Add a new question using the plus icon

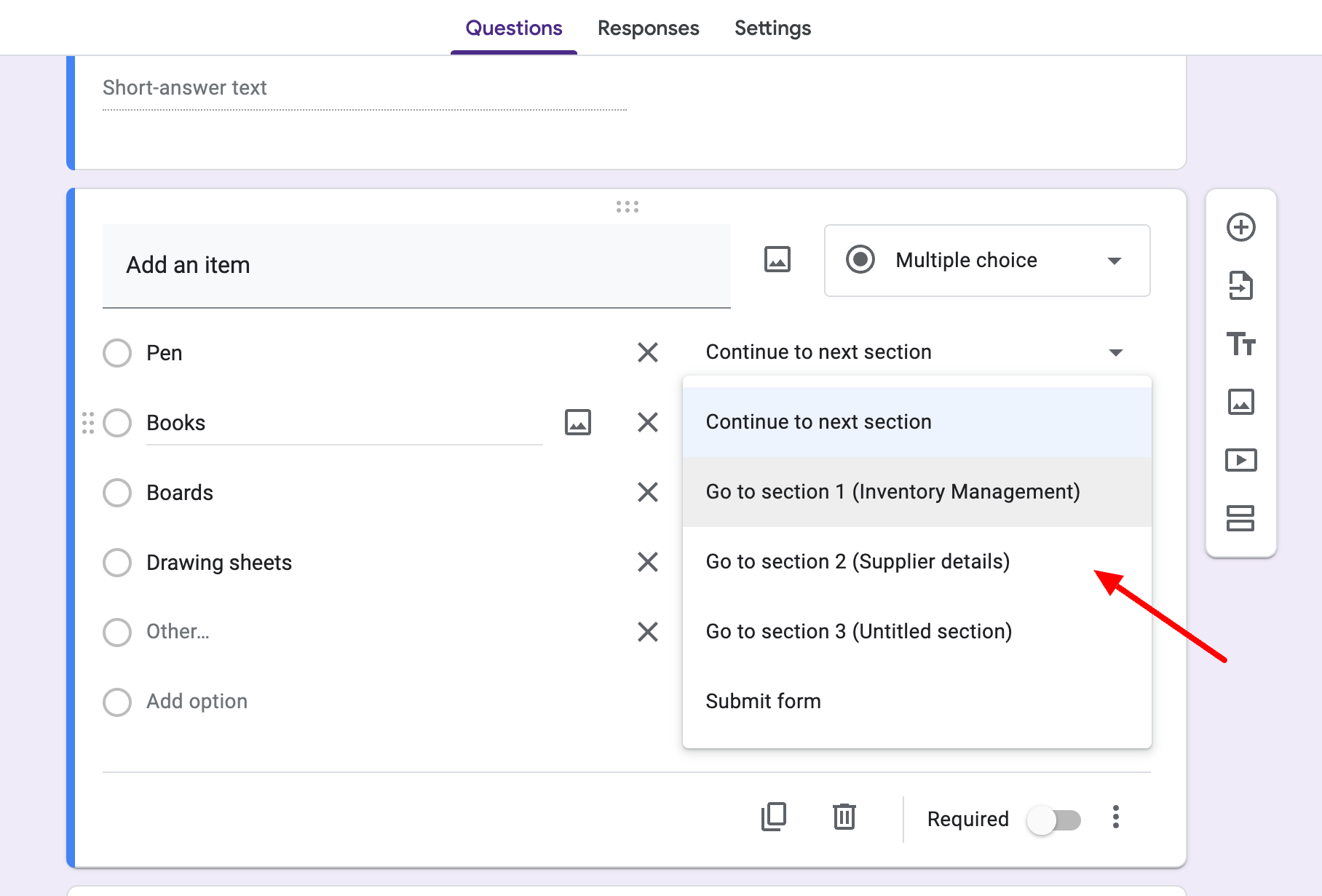[1240, 227]
